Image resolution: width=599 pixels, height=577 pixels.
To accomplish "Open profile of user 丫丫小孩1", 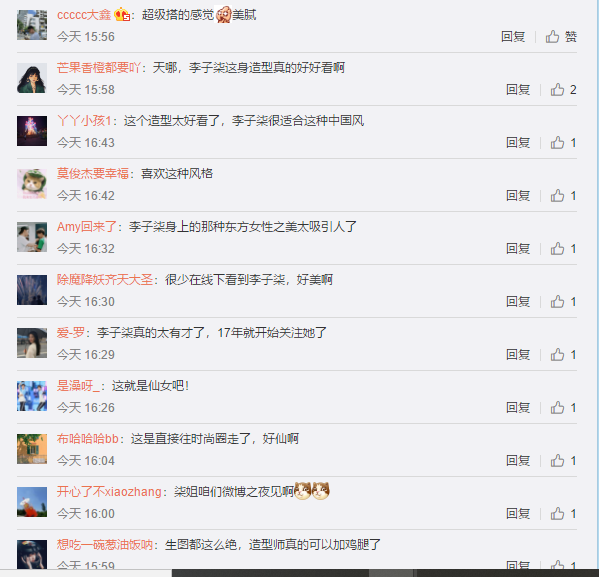I will [x=84, y=121].
